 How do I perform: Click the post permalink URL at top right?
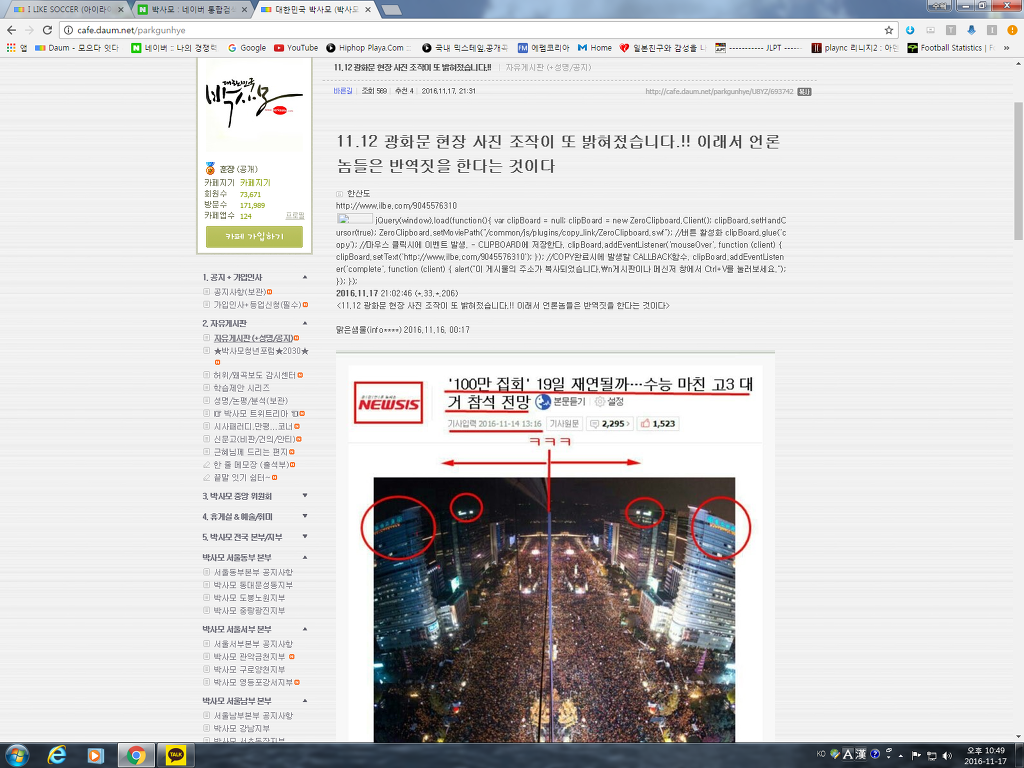(719, 91)
